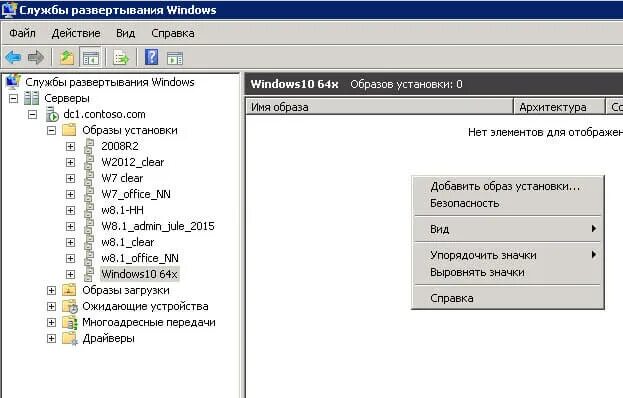Image resolution: width=623 pixels, height=398 pixels.
Task: Click the Ожидающие устройства folder icon
Action: (70, 306)
